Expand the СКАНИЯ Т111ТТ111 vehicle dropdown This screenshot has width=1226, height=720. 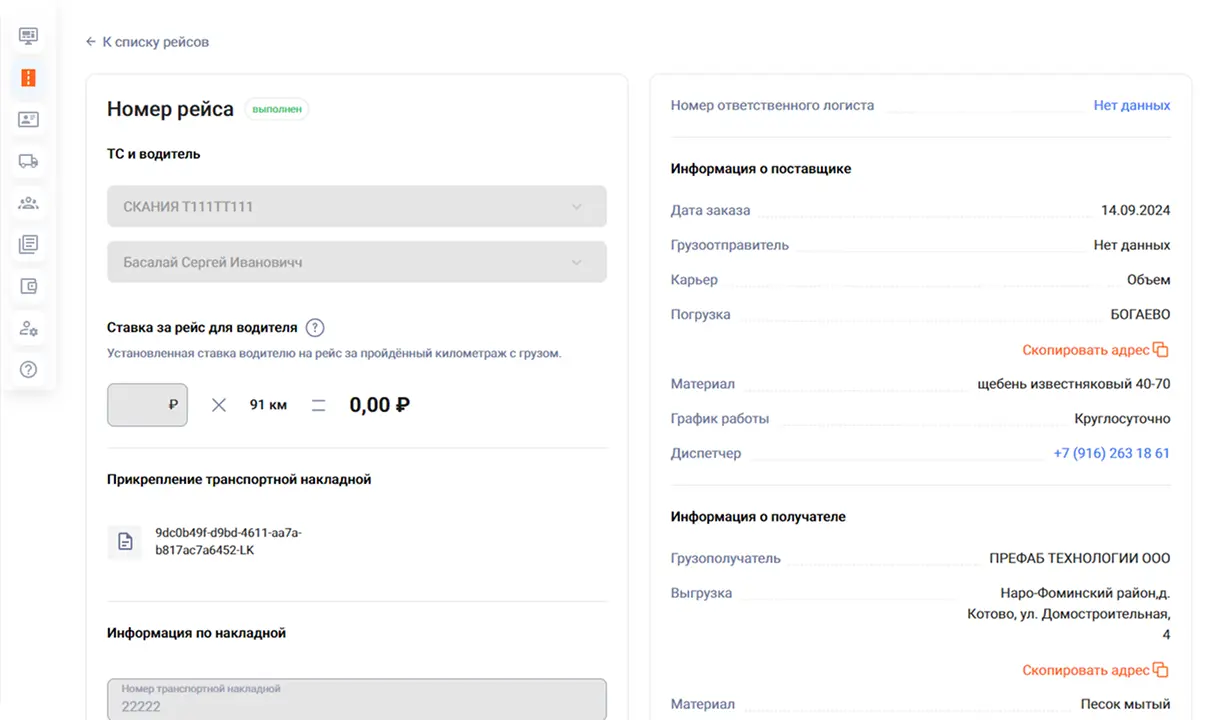click(356, 207)
